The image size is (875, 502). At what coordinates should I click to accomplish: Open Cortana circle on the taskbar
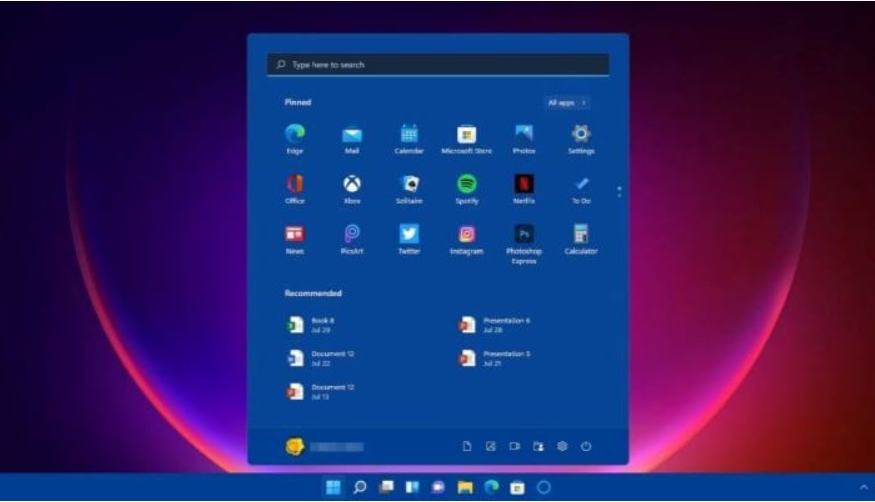click(544, 487)
